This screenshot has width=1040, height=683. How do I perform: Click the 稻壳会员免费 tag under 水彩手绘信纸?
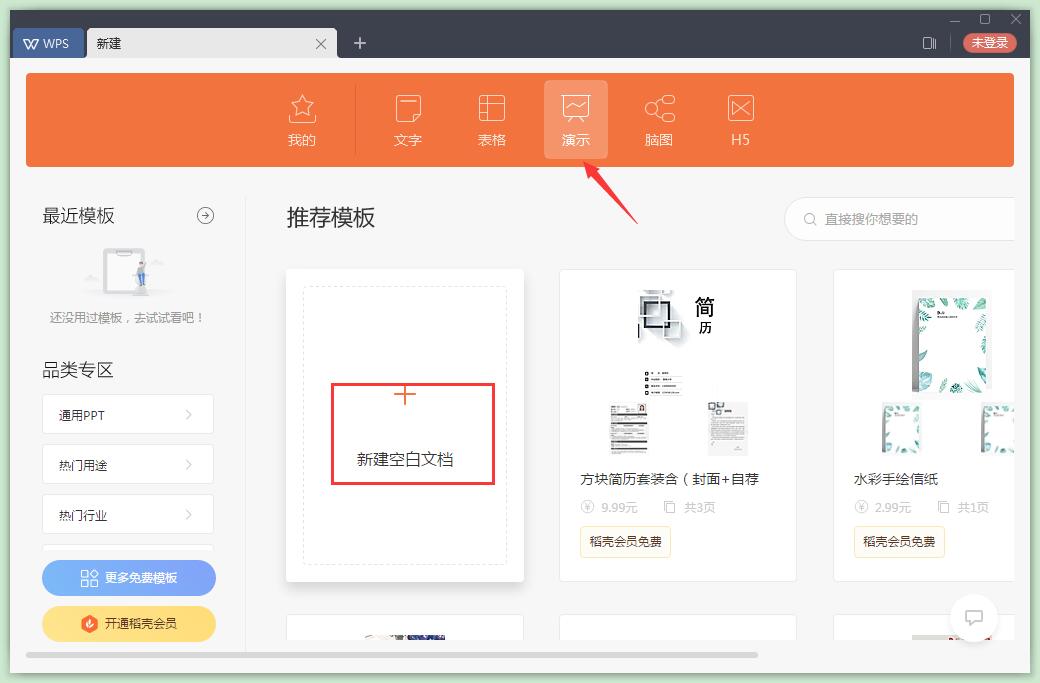point(899,542)
